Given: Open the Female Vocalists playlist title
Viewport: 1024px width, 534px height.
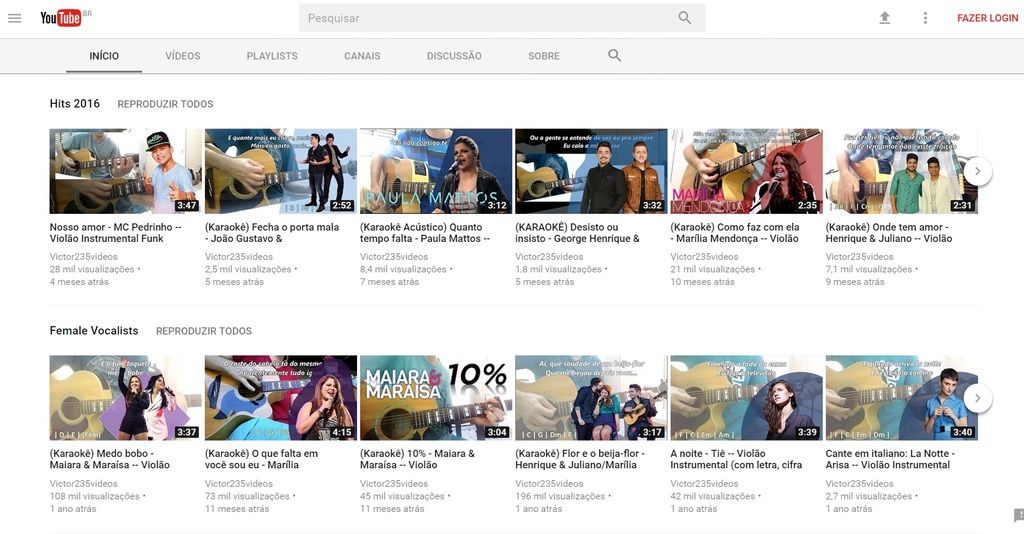Looking at the screenshot, I should (94, 331).
